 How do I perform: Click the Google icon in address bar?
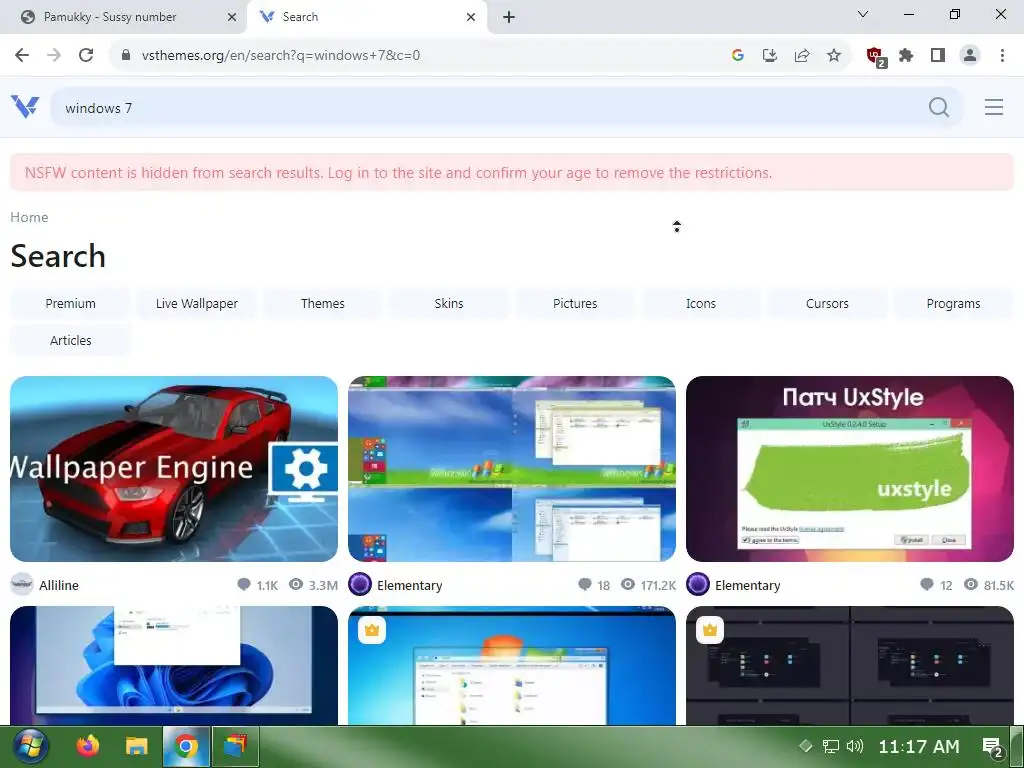(737, 55)
